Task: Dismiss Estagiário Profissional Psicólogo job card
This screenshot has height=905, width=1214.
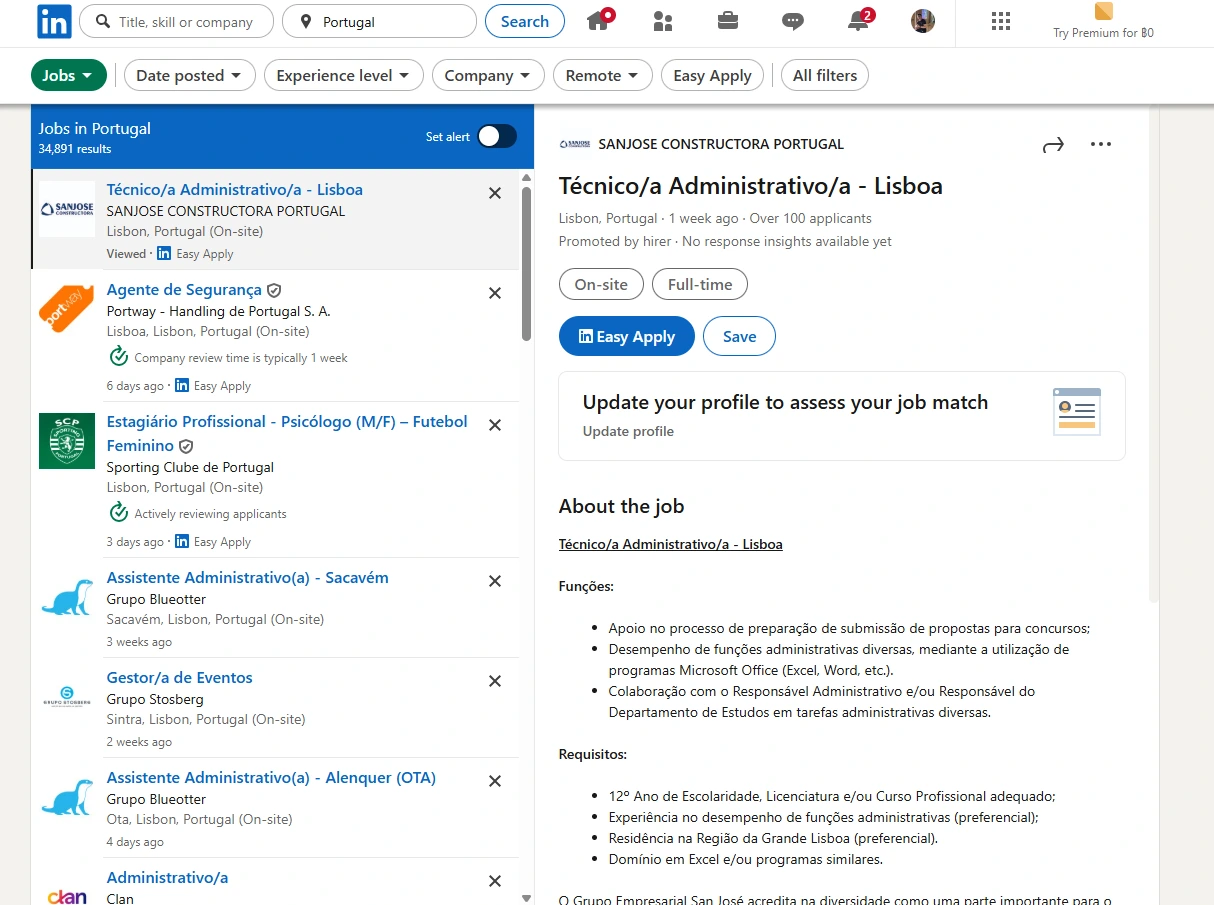Action: coord(495,425)
